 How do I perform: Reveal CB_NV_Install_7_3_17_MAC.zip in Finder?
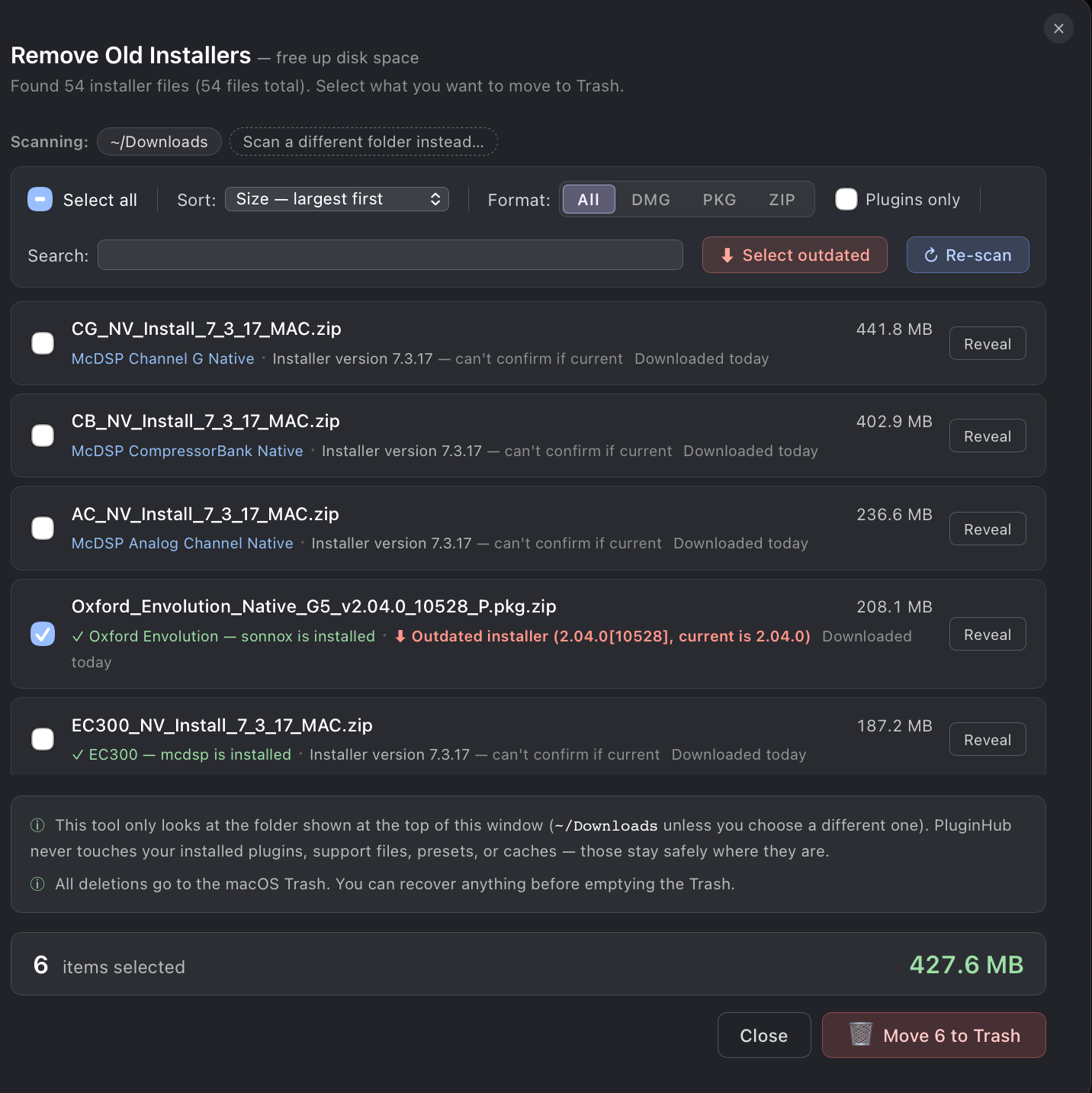coord(988,436)
